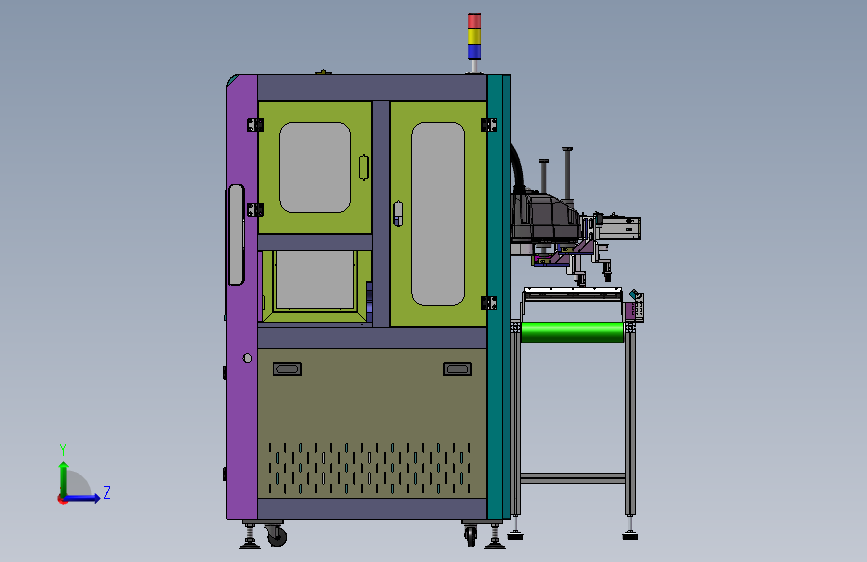Select the conveyor stand's right foot pad
The image size is (867, 562).
tap(630, 535)
